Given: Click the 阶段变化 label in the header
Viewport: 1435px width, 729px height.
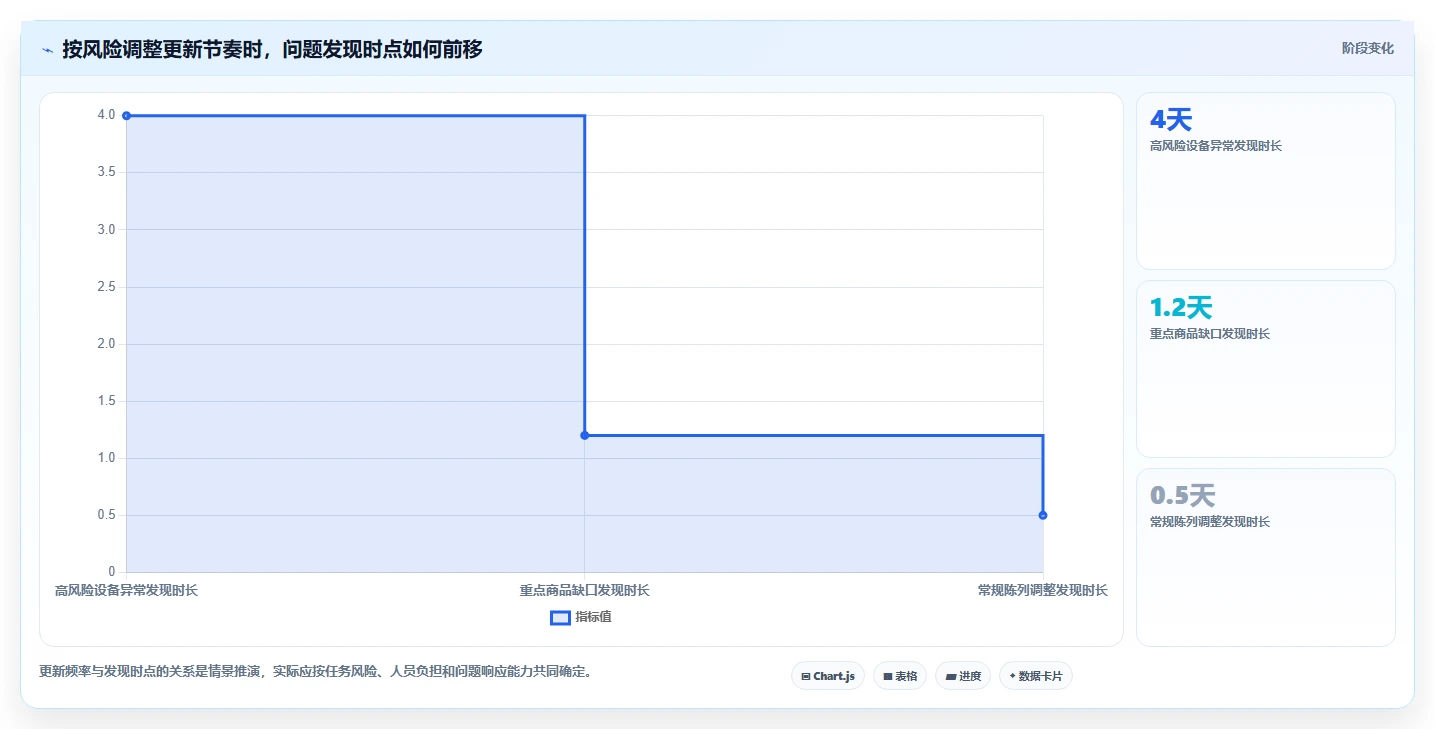Looking at the screenshot, I should coord(1367,48).
